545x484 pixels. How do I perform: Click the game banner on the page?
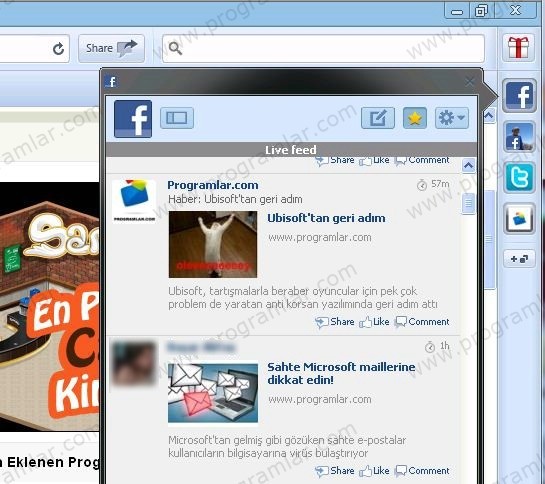(x=50, y=307)
